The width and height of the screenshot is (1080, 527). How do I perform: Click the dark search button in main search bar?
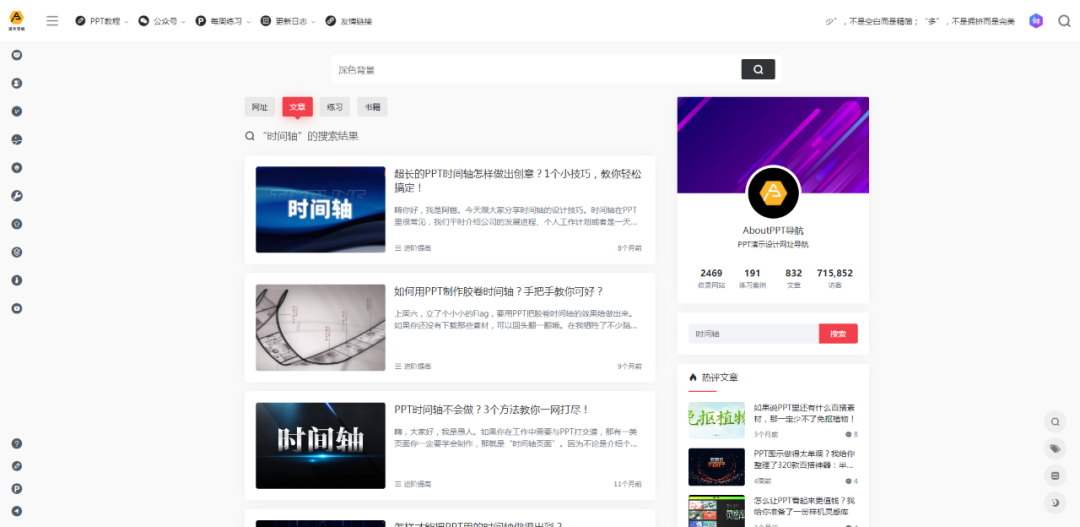pos(758,69)
